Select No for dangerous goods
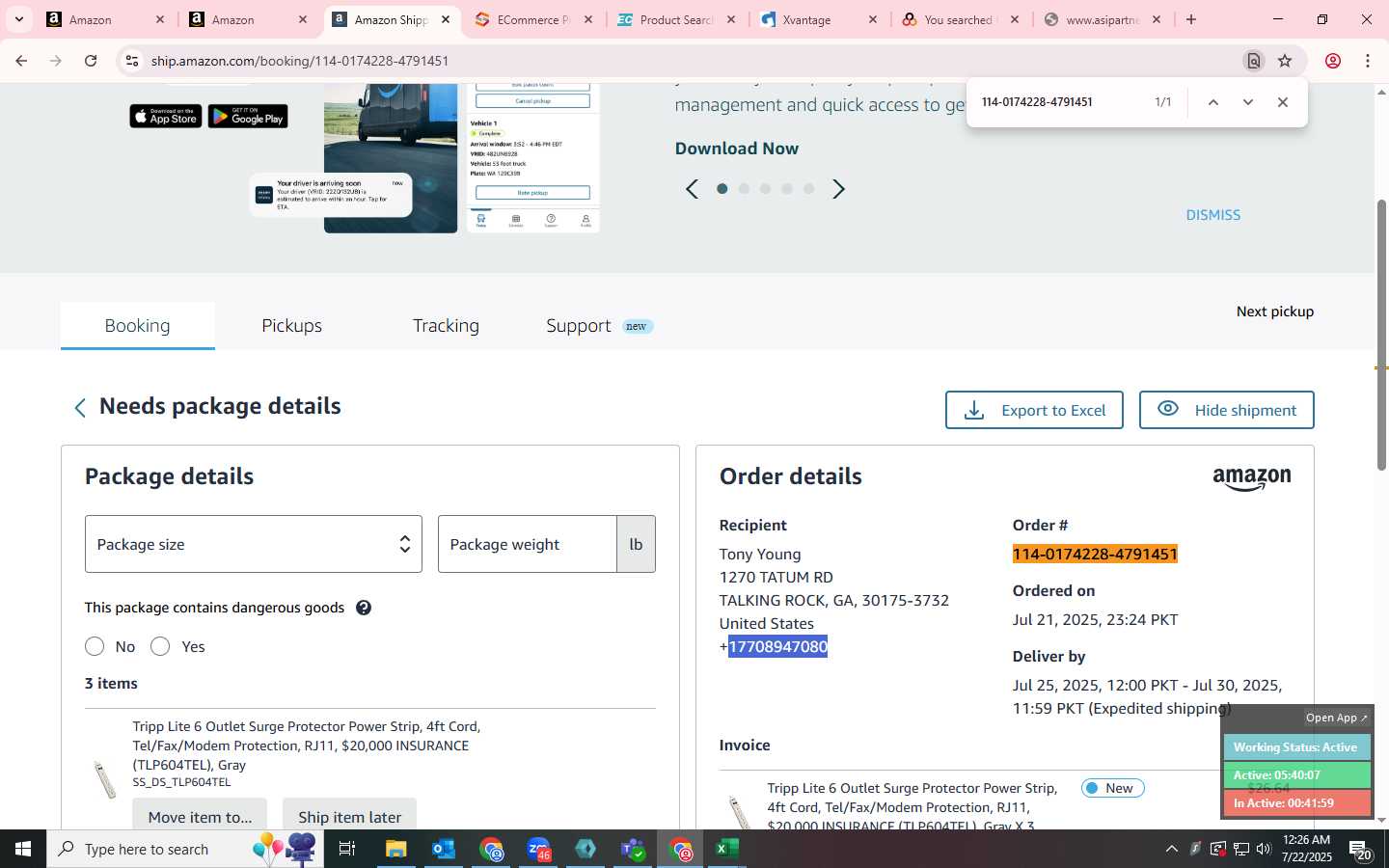The width and height of the screenshot is (1389, 868). 95,646
